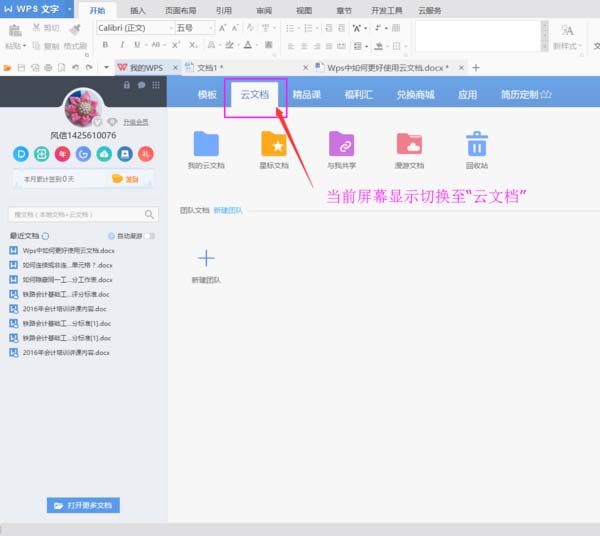Click the Print icon in quick toolbar
The width and height of the screenshot is (600, 536).
[x=48, y=68]
